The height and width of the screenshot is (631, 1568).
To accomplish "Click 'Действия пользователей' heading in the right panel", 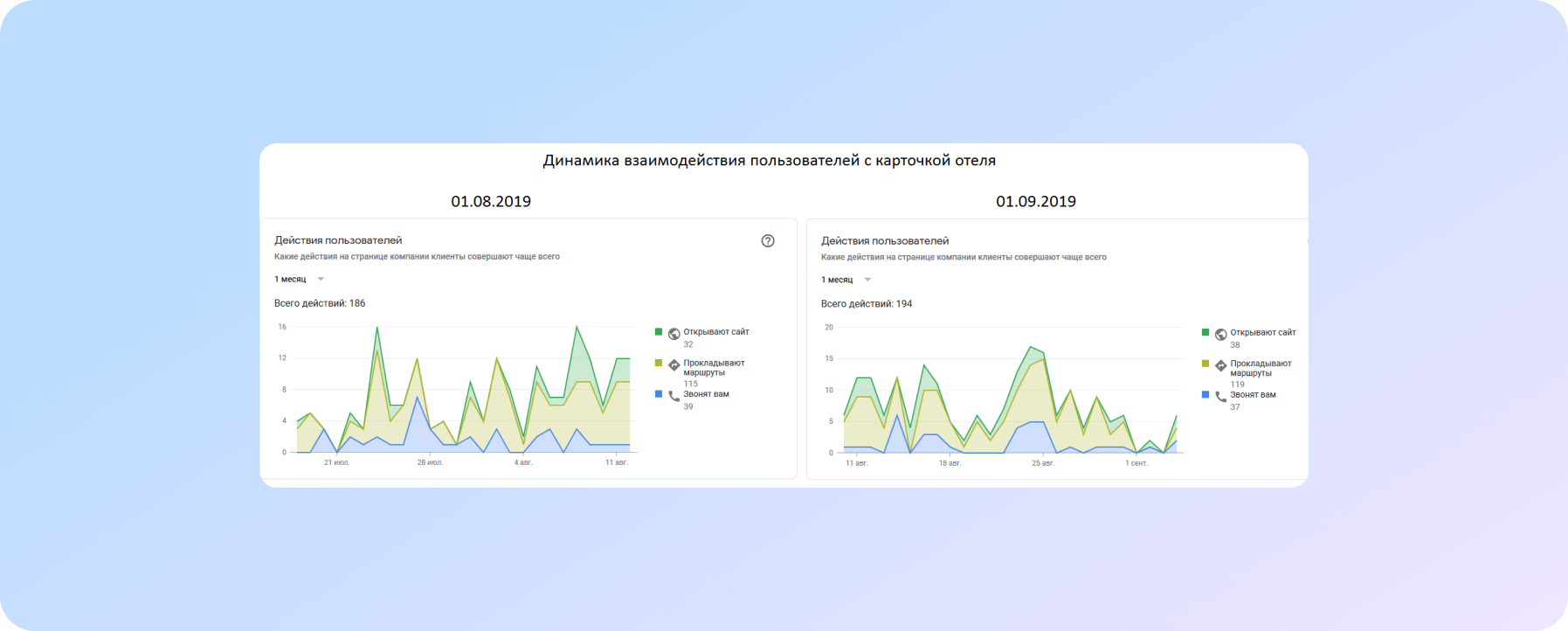I will coord(885,241).
